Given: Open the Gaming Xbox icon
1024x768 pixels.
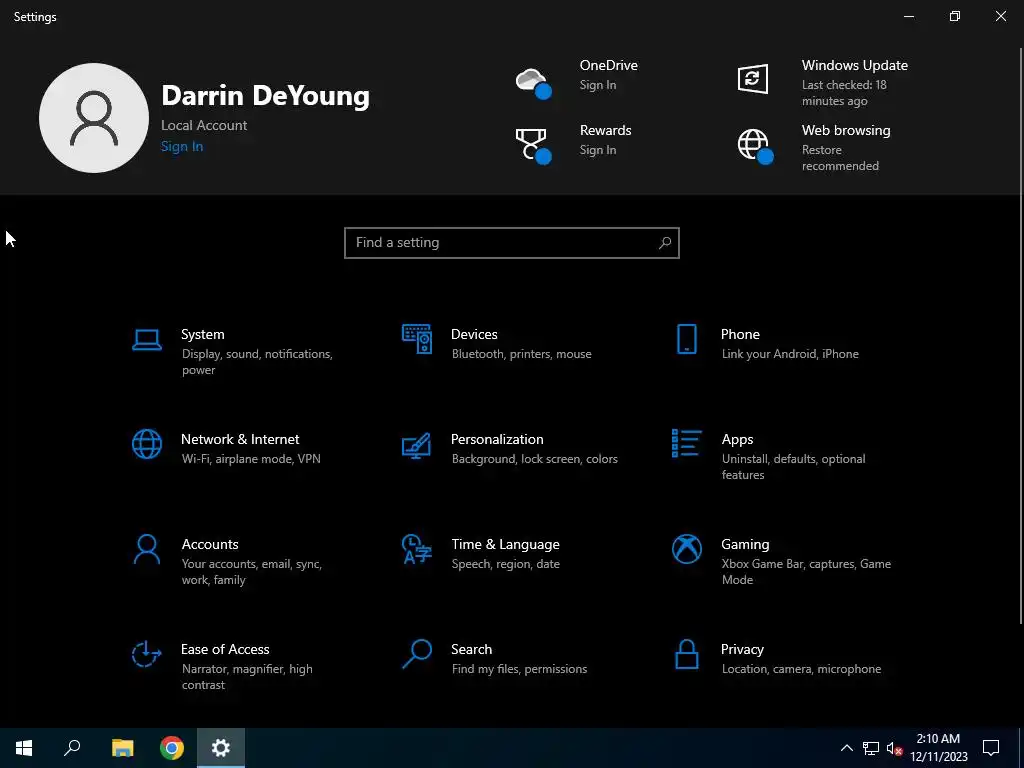Looking at the screenshot, I should pyautogui.click(x=686, y=549).
